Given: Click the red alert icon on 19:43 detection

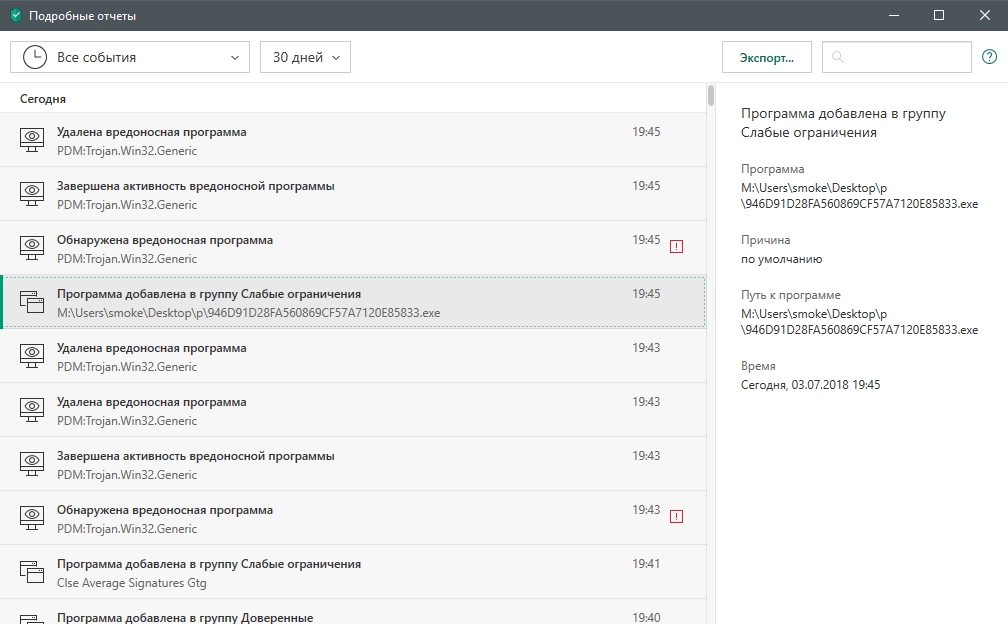Looking at the screenshot, I should point(676,516).
